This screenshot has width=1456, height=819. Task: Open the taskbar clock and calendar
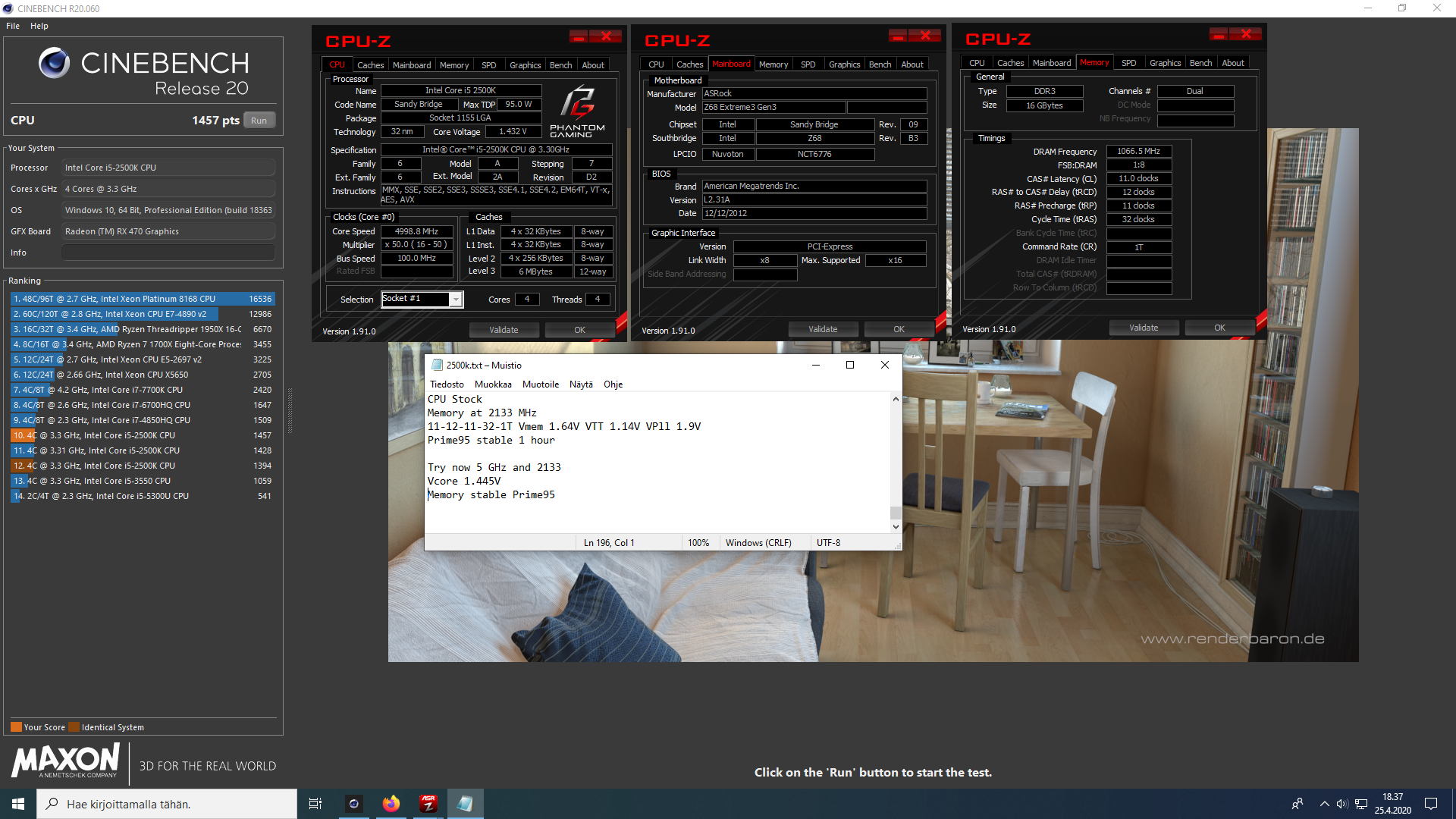click(1392, 804)
